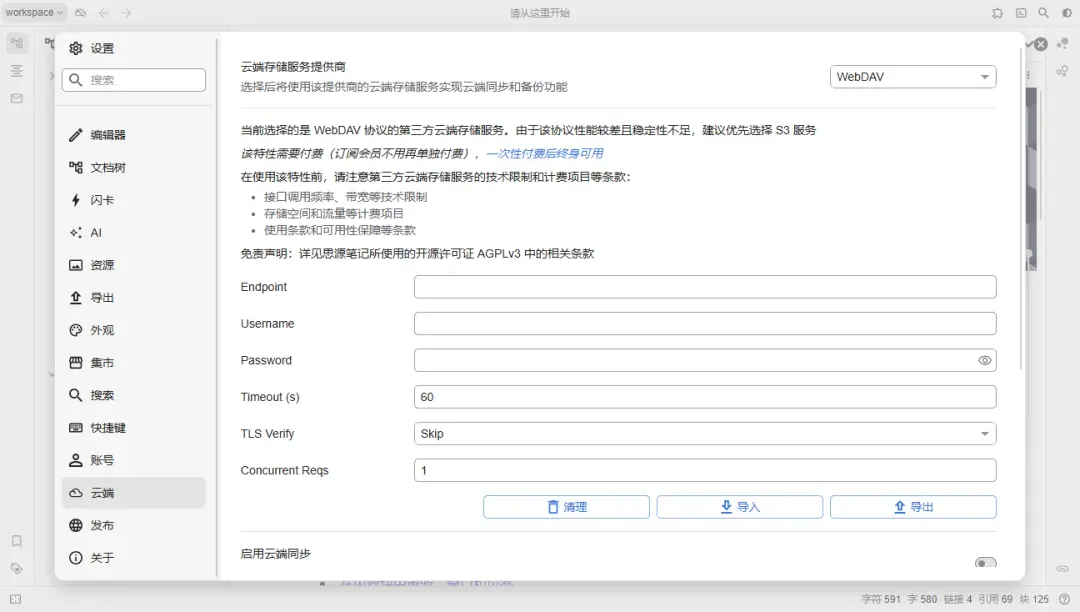Click the palette icon beside 外观

[x=76, y=330]
